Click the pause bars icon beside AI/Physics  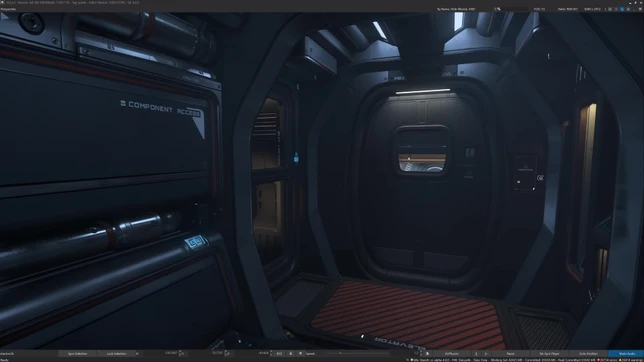pyautogui.click(x=476, y=353)
